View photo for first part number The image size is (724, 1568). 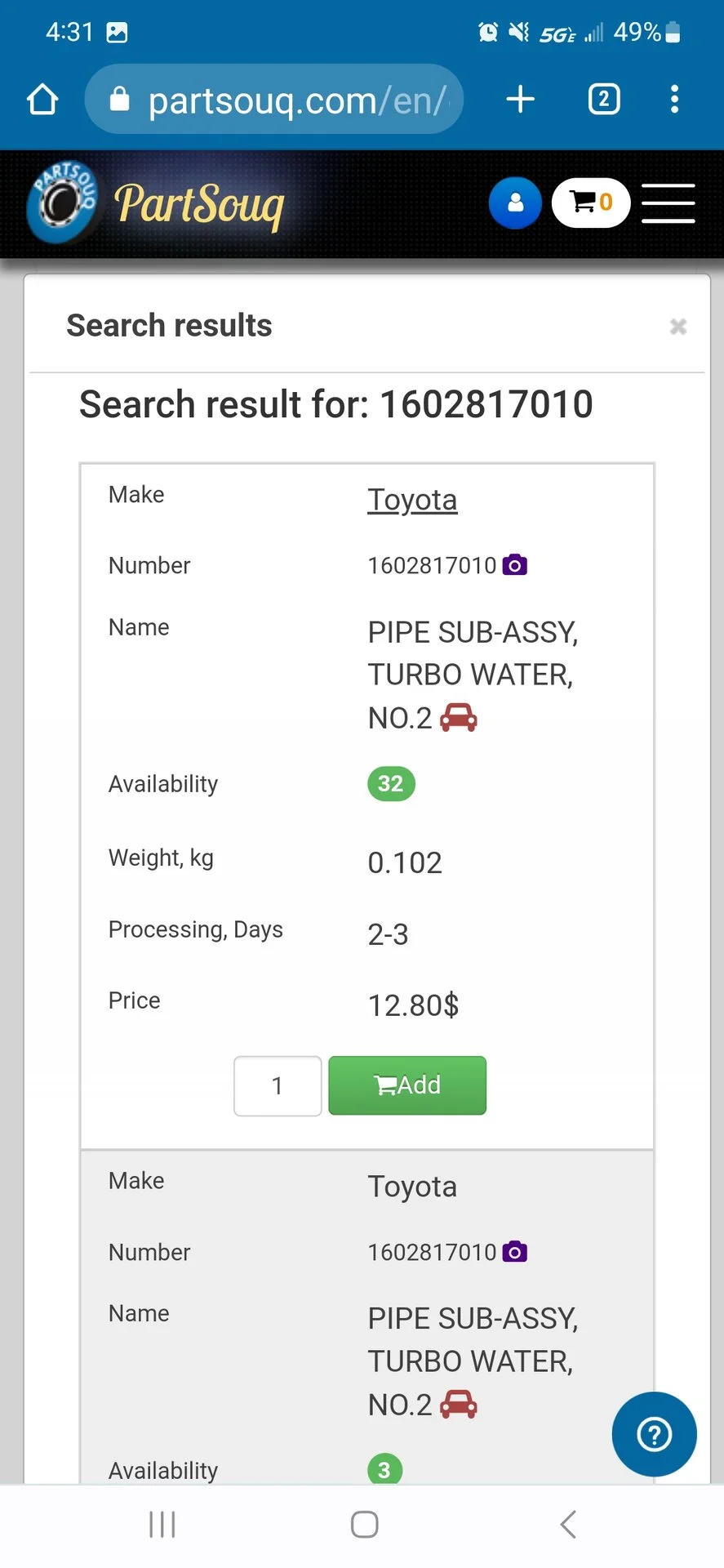click(x=515, y=565)
